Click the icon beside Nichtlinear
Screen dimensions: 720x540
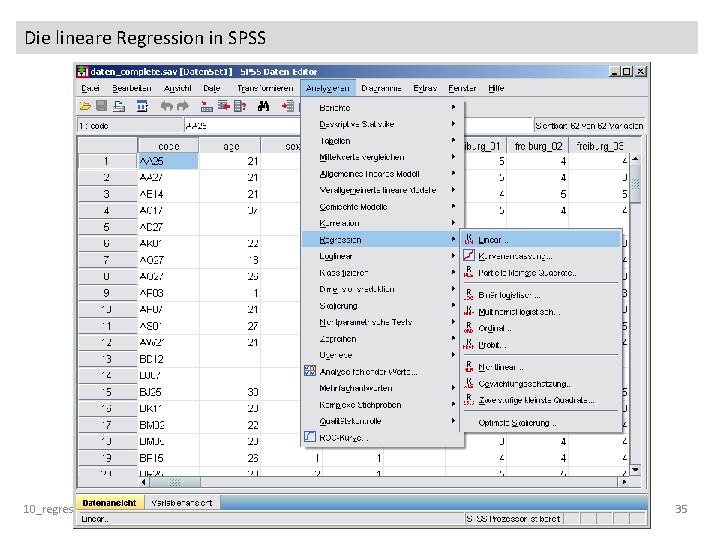coord(468,366)
